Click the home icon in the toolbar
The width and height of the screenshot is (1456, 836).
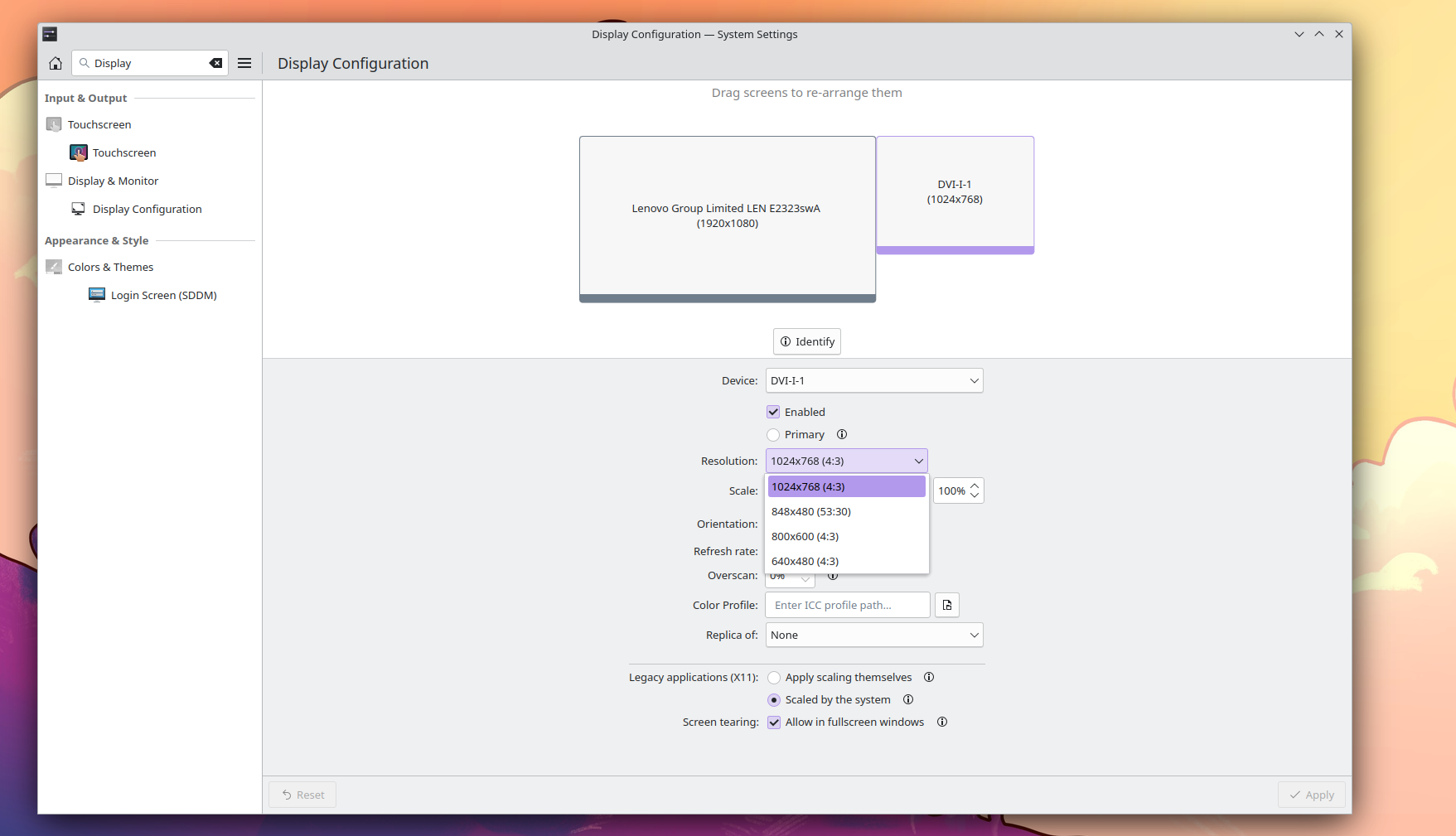click(x=56, y=64)
